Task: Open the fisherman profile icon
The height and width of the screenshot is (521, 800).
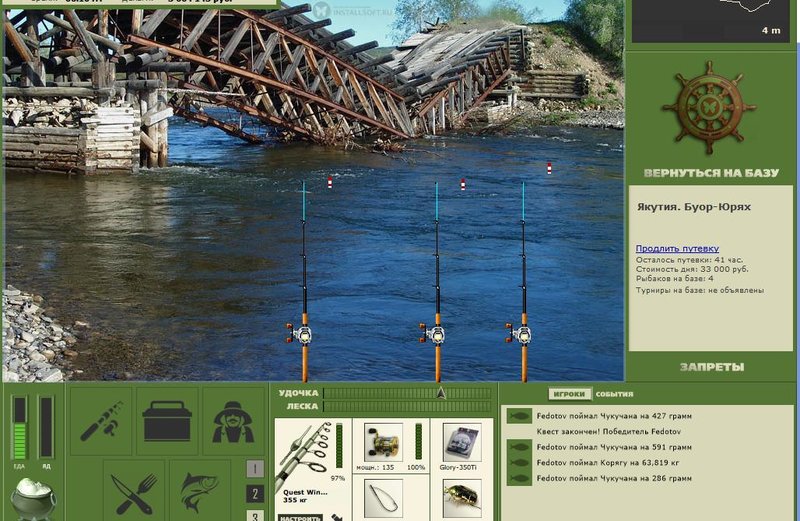Action: coord(233,420)
